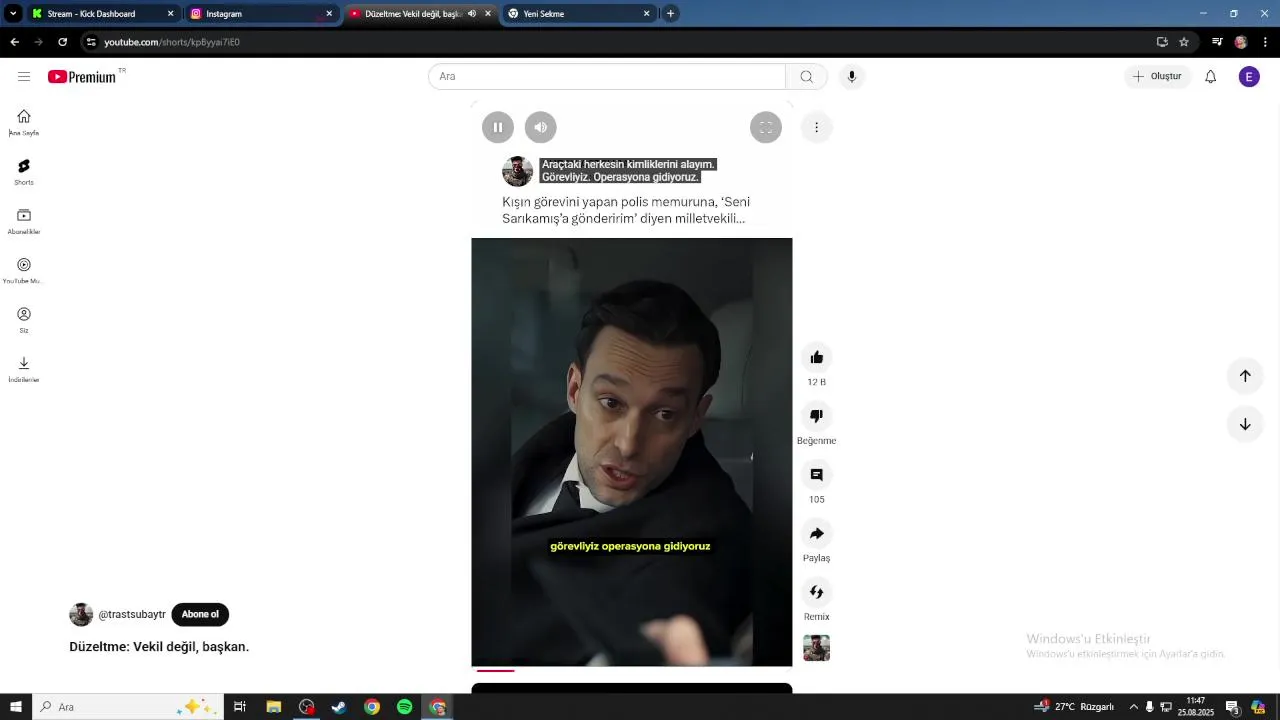Viewport: 1280px width, 720px height.
Task: Open İndirilenler downloads in sidebar
Action: 24,369
